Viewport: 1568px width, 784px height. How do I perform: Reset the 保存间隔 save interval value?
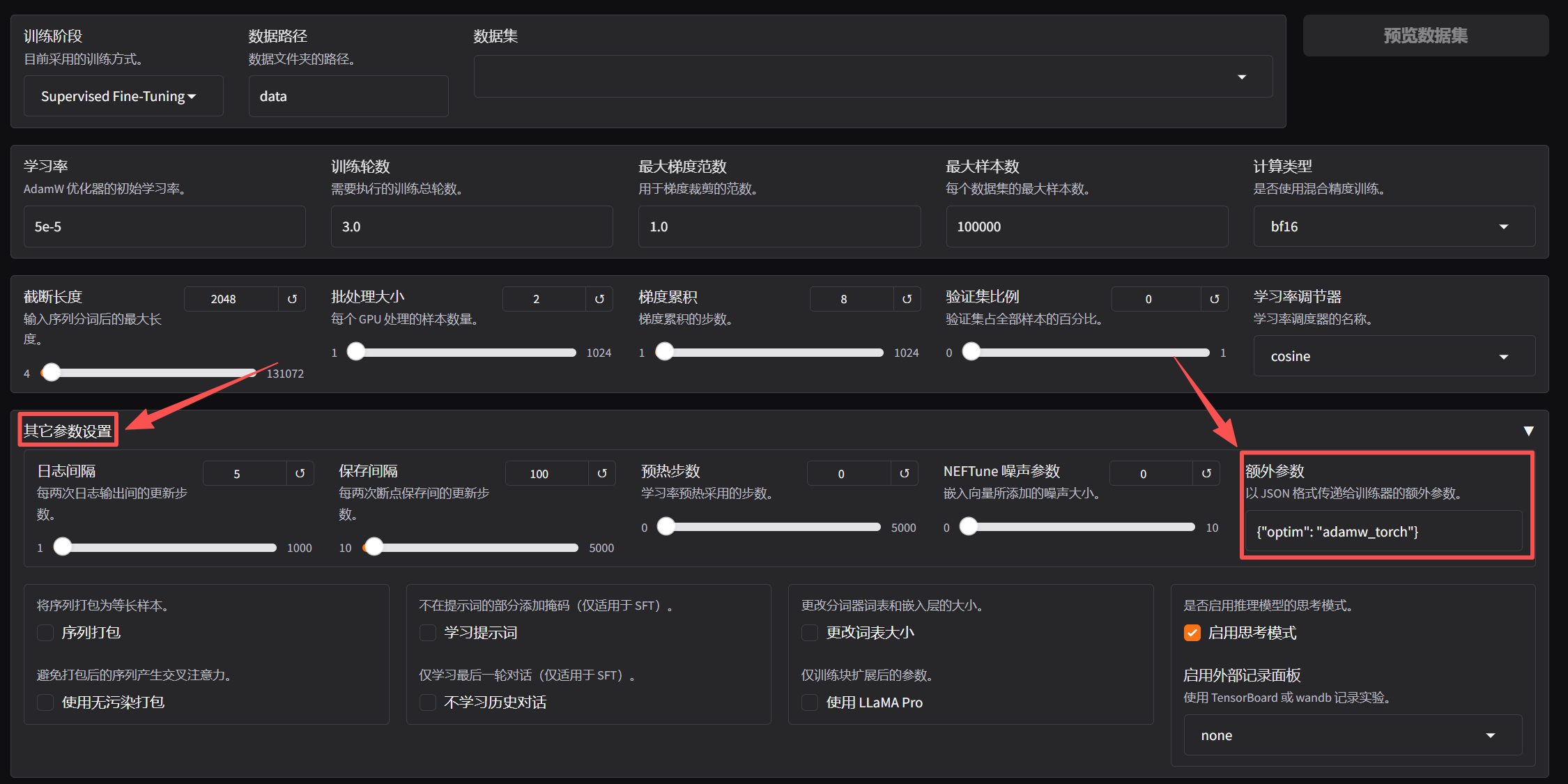click(x=602, y=473)
